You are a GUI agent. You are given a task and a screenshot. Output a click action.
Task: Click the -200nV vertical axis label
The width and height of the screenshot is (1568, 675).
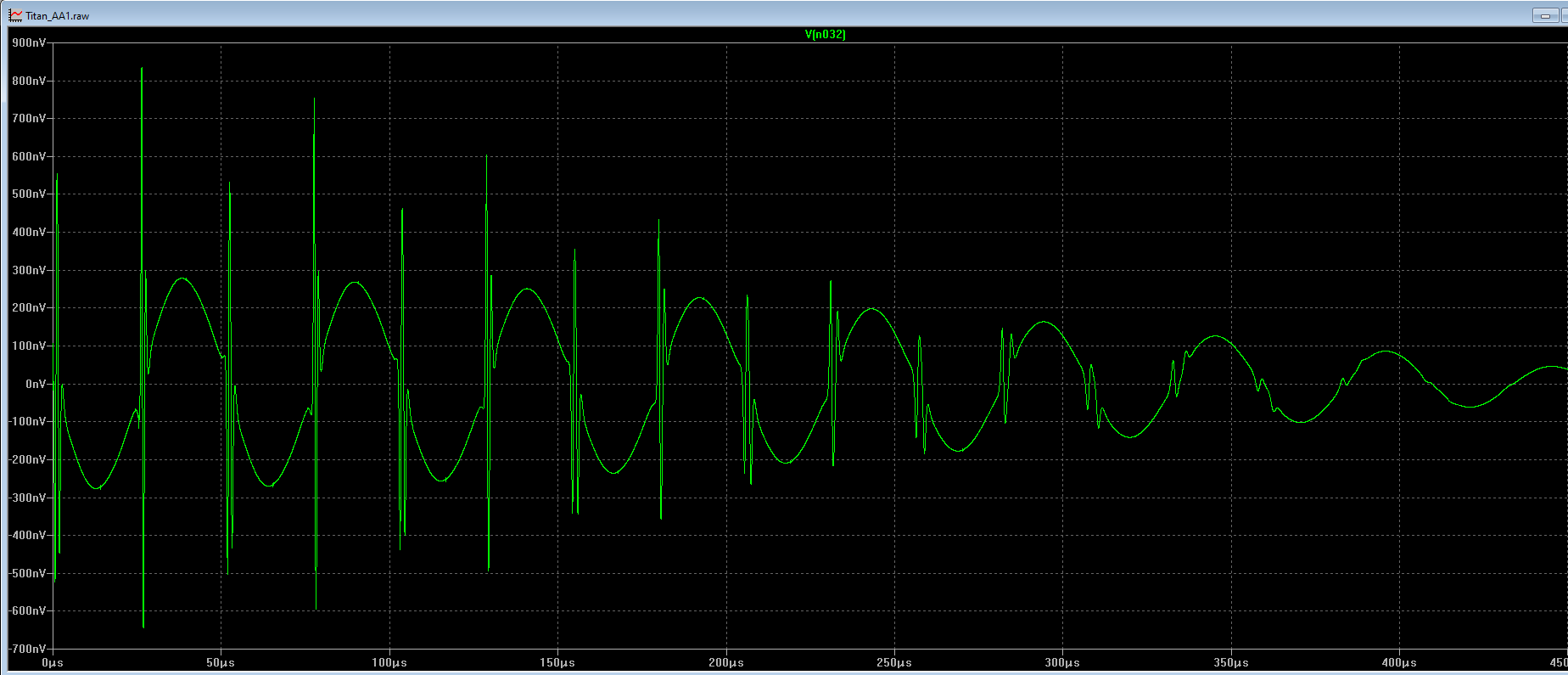[x=28, y=459]
